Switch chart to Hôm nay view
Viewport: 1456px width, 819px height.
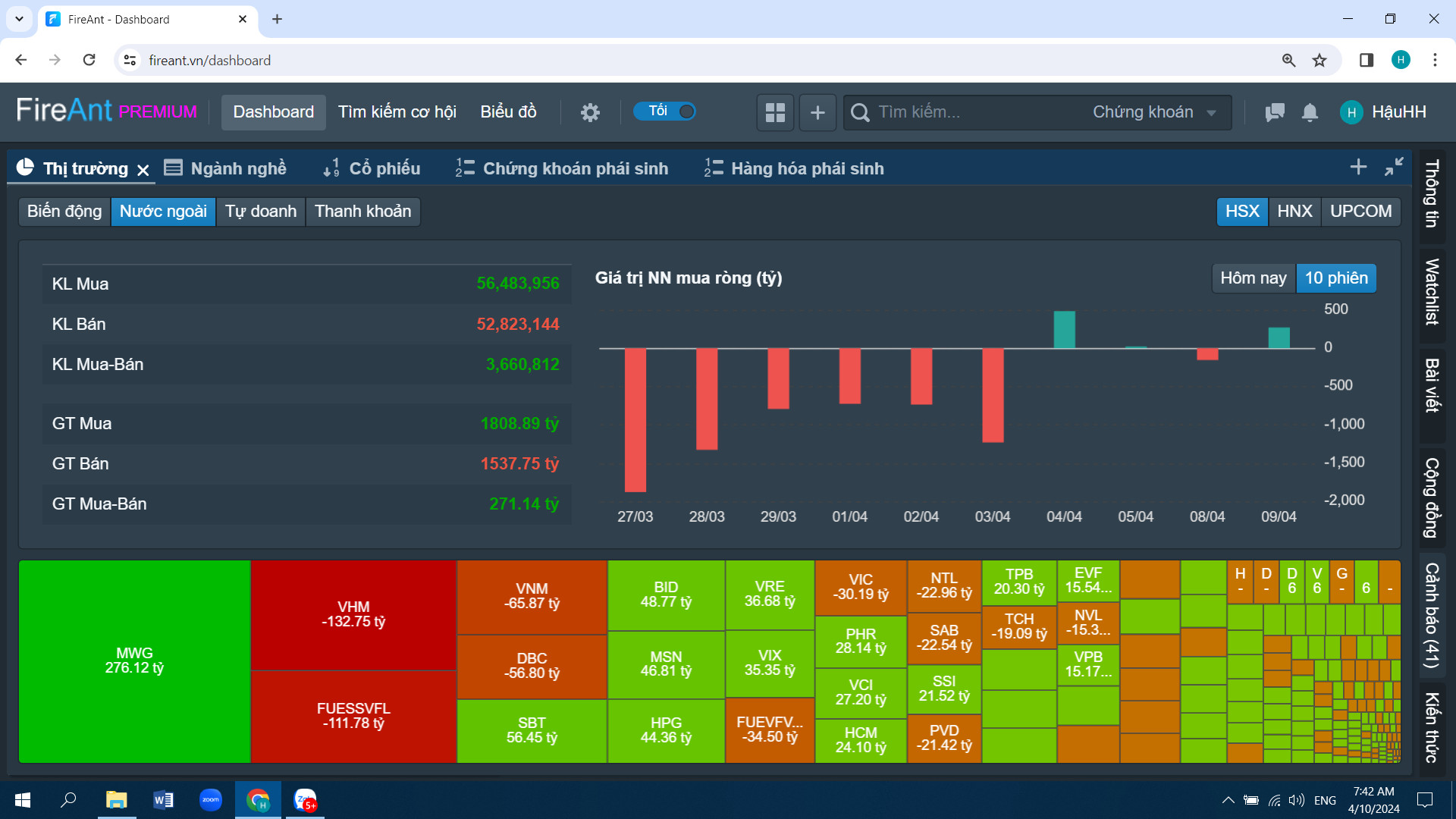pos(1253,278)
